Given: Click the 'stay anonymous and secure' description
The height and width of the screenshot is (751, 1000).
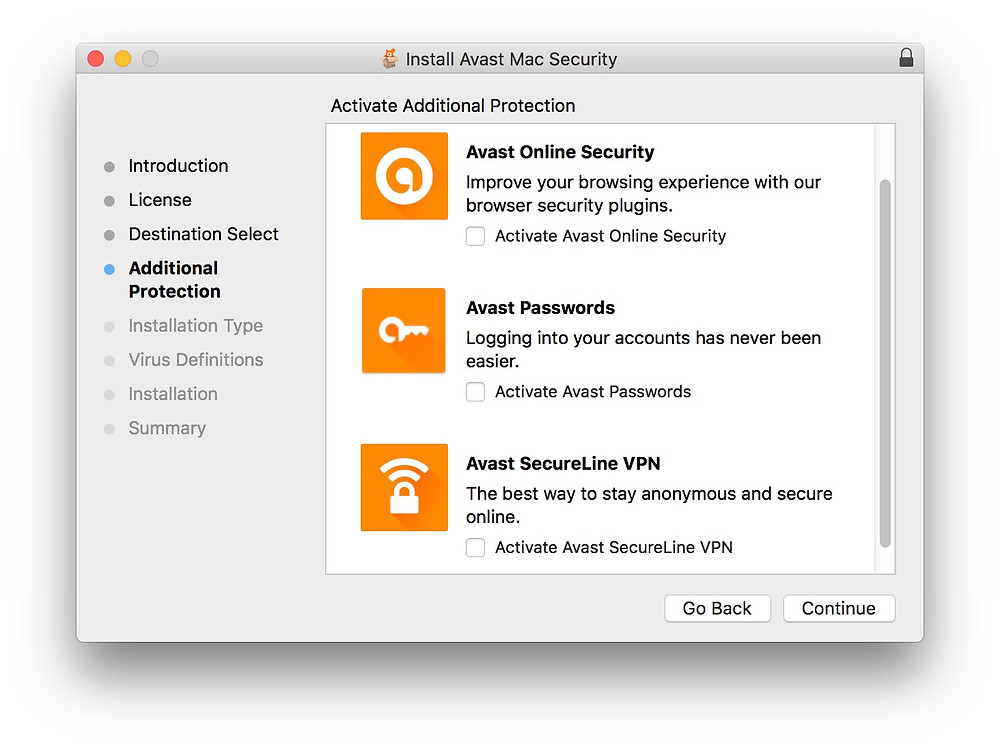Looking at the screenshot, I should (x=649, y=505).
